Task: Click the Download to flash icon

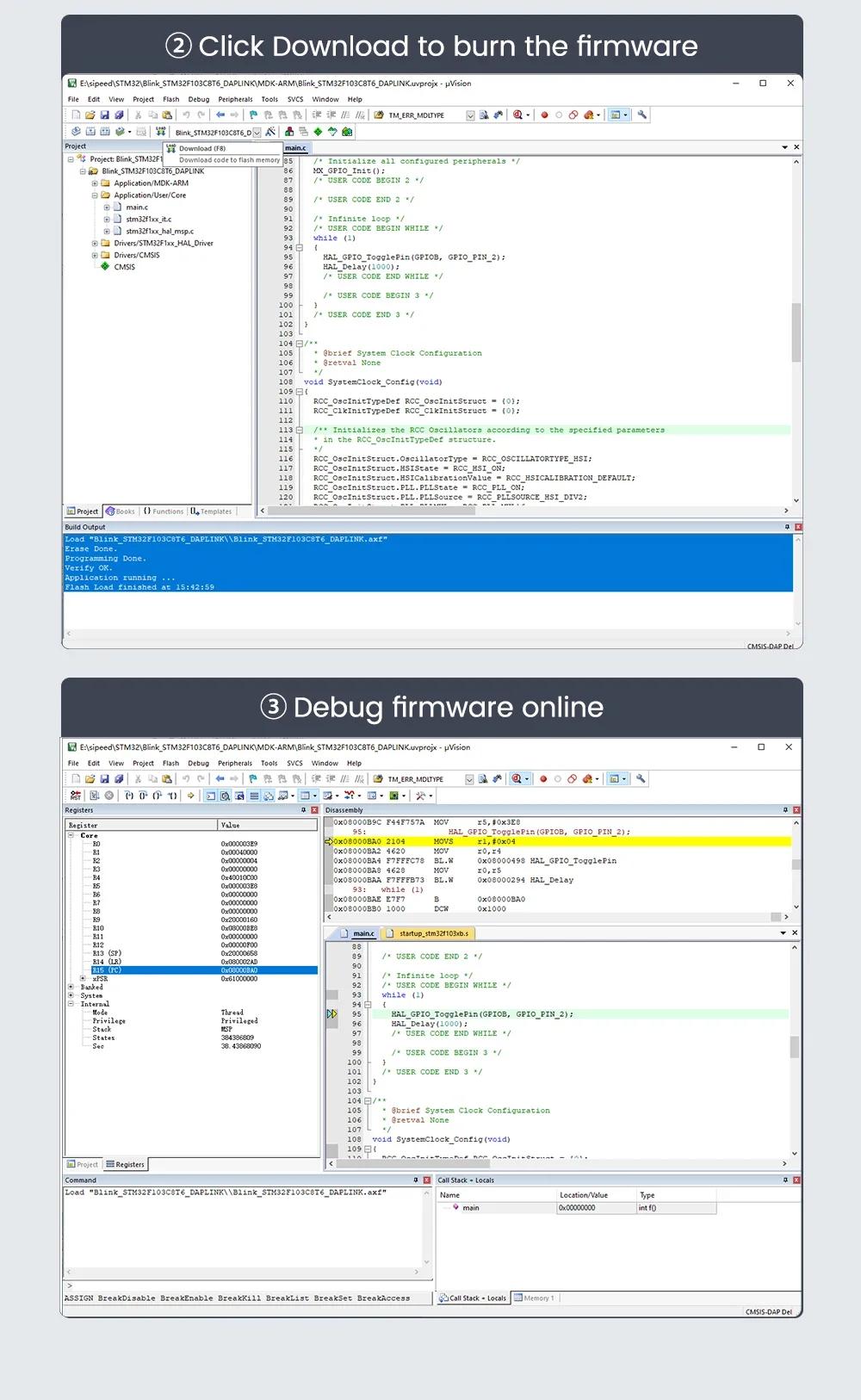Action: click(x=160, y=132)
